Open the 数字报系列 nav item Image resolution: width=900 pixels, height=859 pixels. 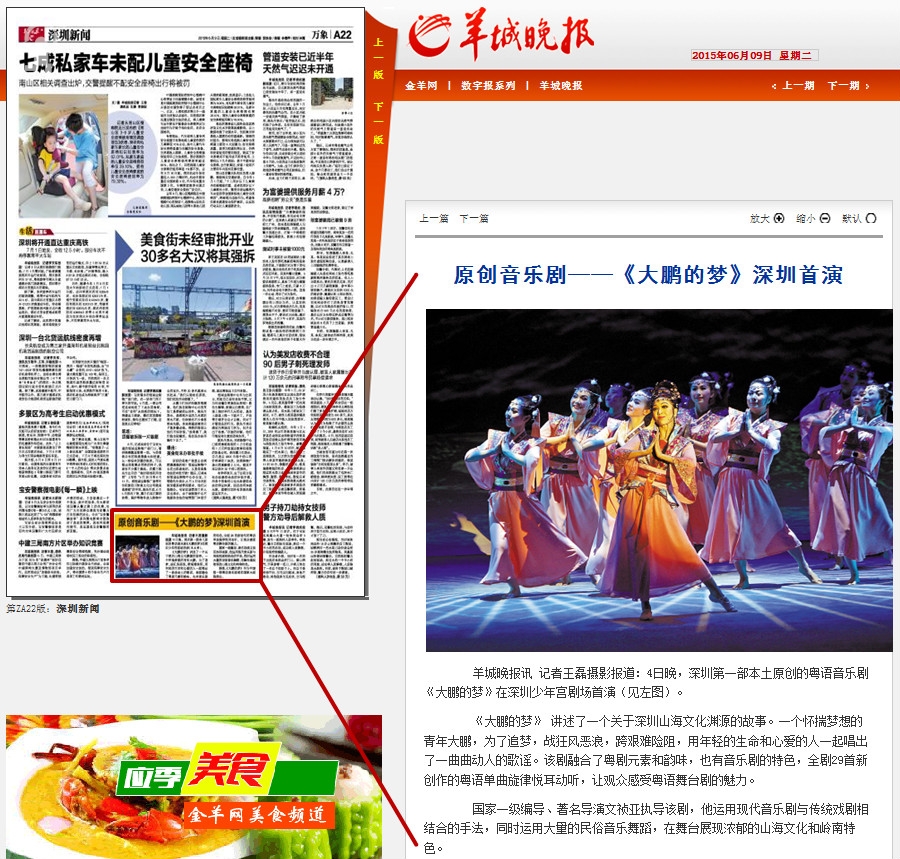point(488,86)
